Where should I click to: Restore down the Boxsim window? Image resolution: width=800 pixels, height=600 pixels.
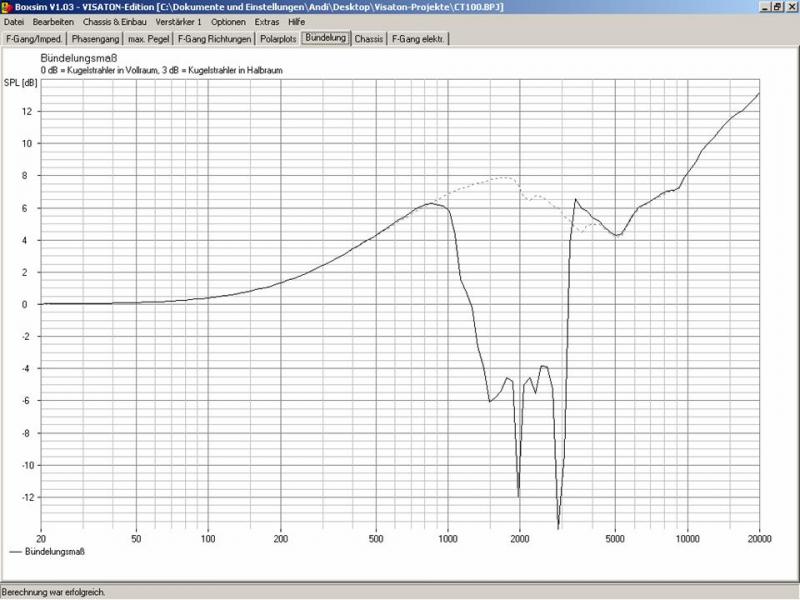(778, 7)
